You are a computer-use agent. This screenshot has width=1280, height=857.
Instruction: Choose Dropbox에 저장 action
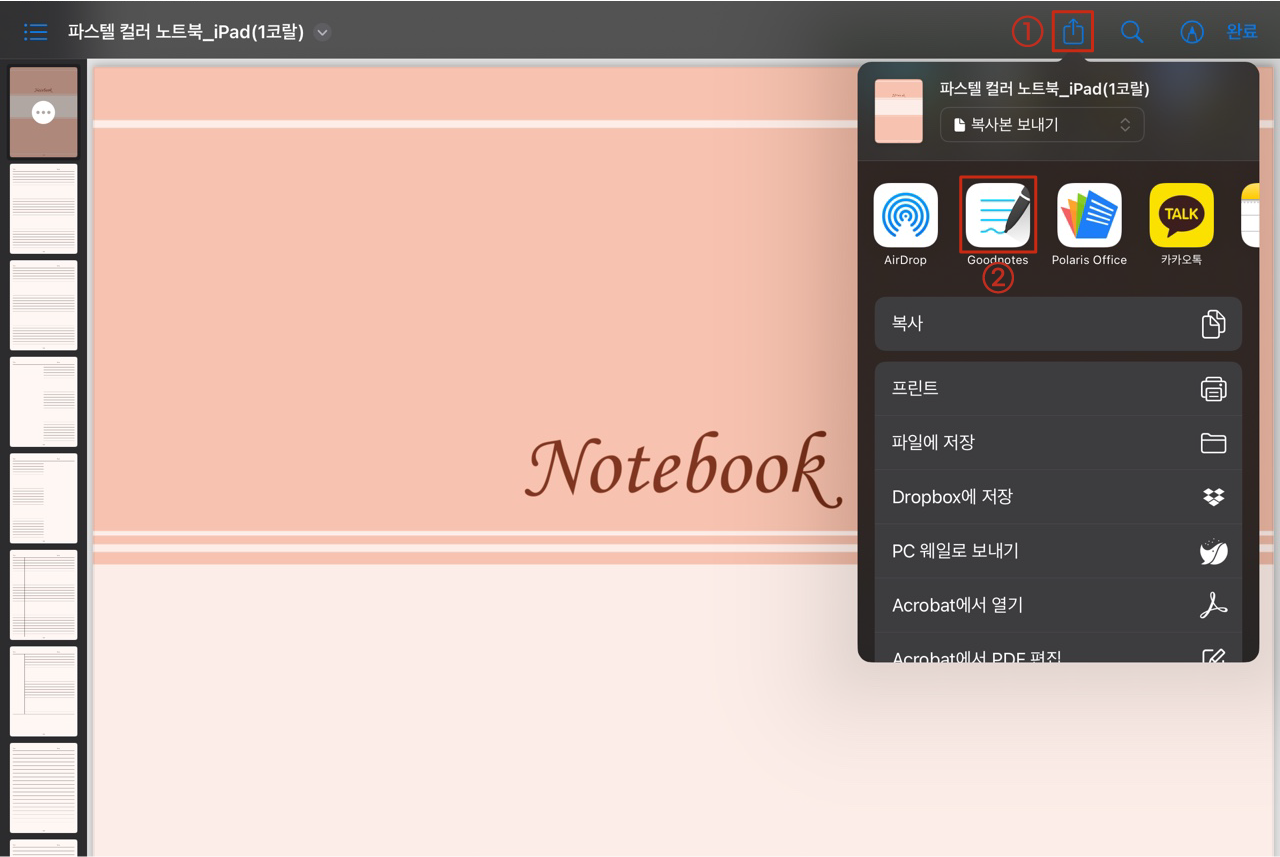(x=1058, y=497)
